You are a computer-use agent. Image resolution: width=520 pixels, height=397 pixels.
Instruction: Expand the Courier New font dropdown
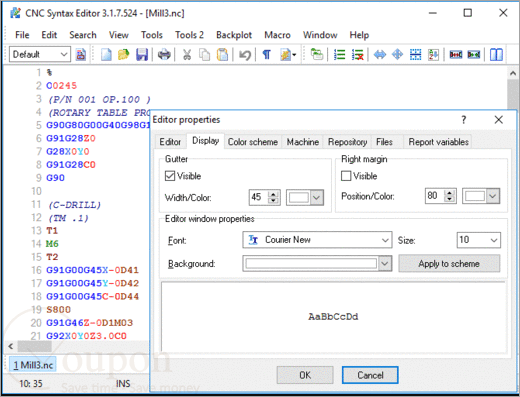pyautogui.click(x=385, y=240)
